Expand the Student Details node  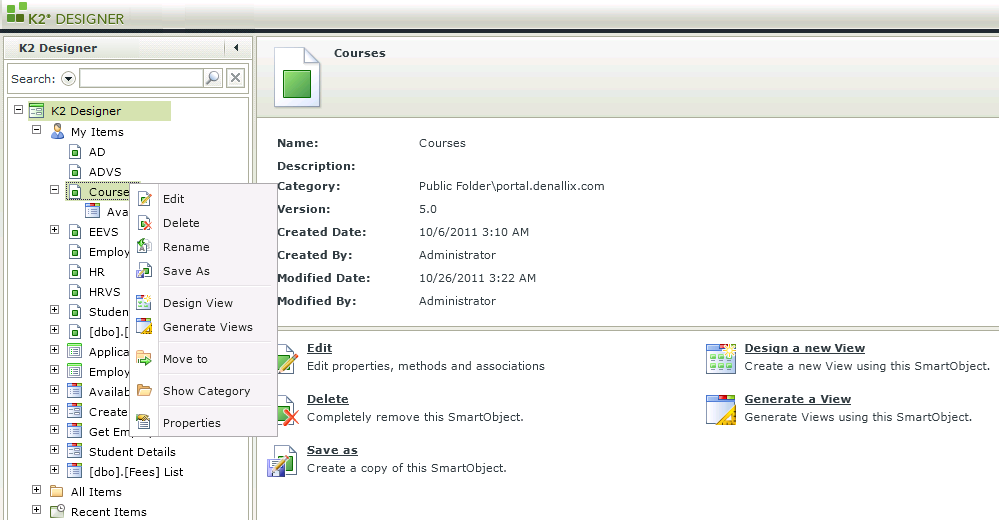(54, 449)
